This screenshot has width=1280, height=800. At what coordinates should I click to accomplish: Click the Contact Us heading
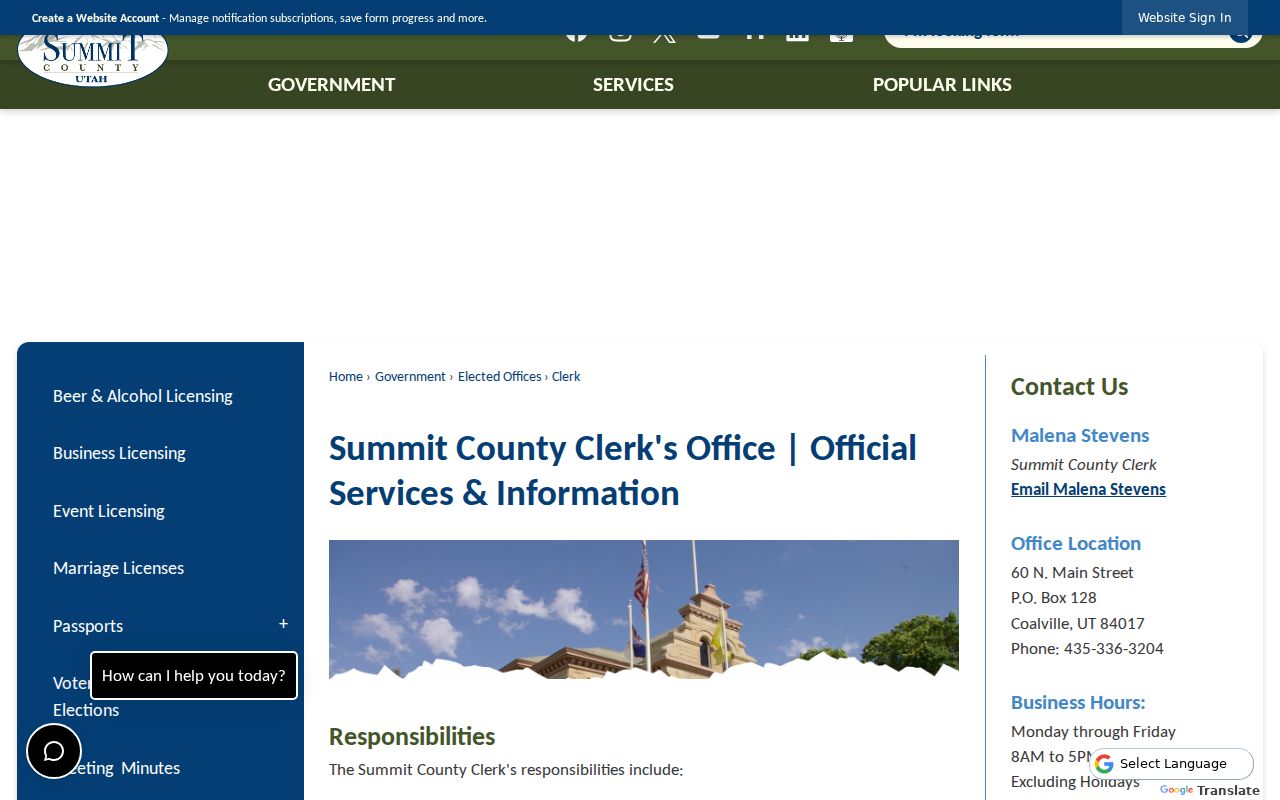(1069, 387)
